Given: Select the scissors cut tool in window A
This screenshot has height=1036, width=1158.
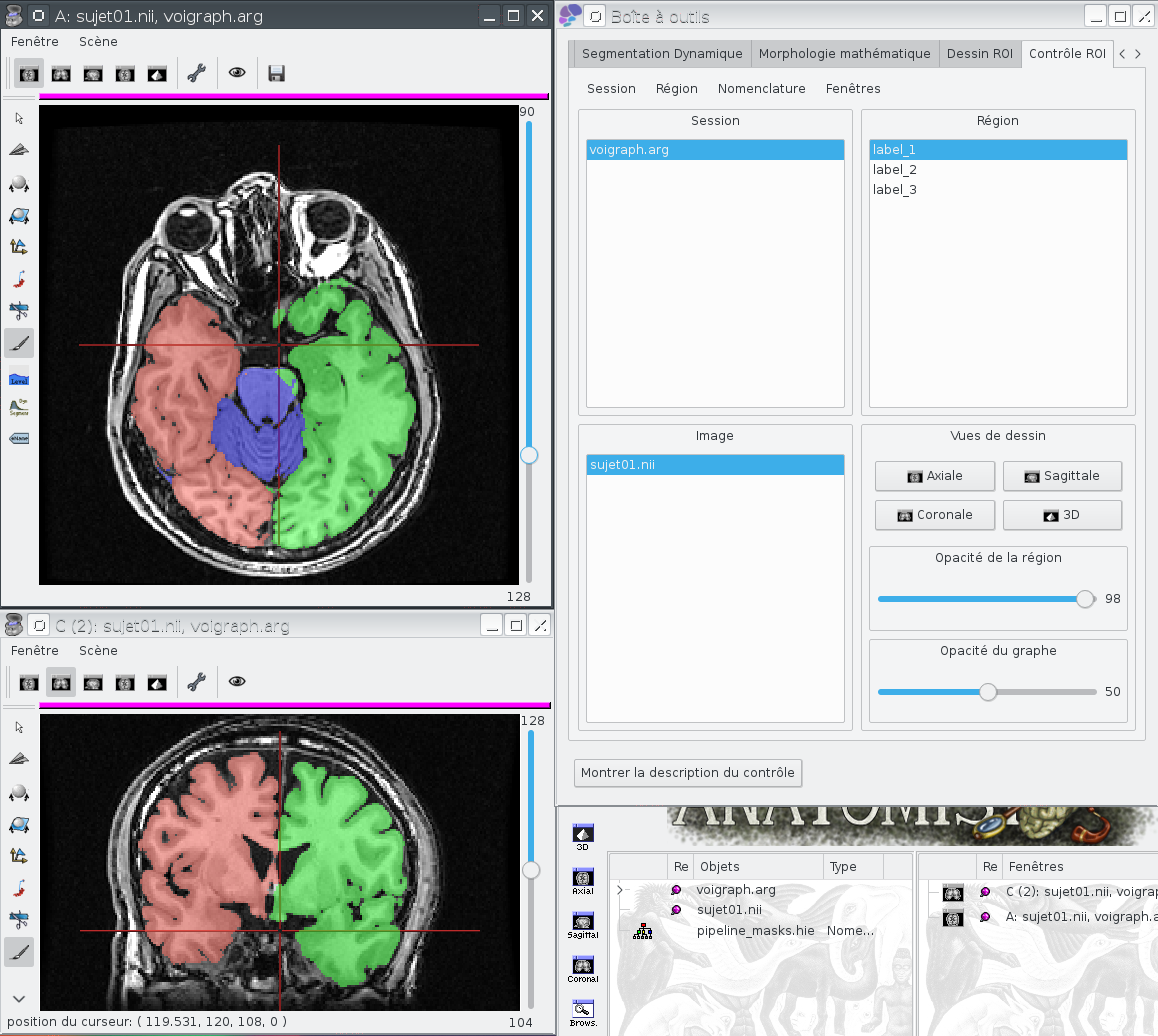Looking at the screenshot, I should [x=19, y=310].
